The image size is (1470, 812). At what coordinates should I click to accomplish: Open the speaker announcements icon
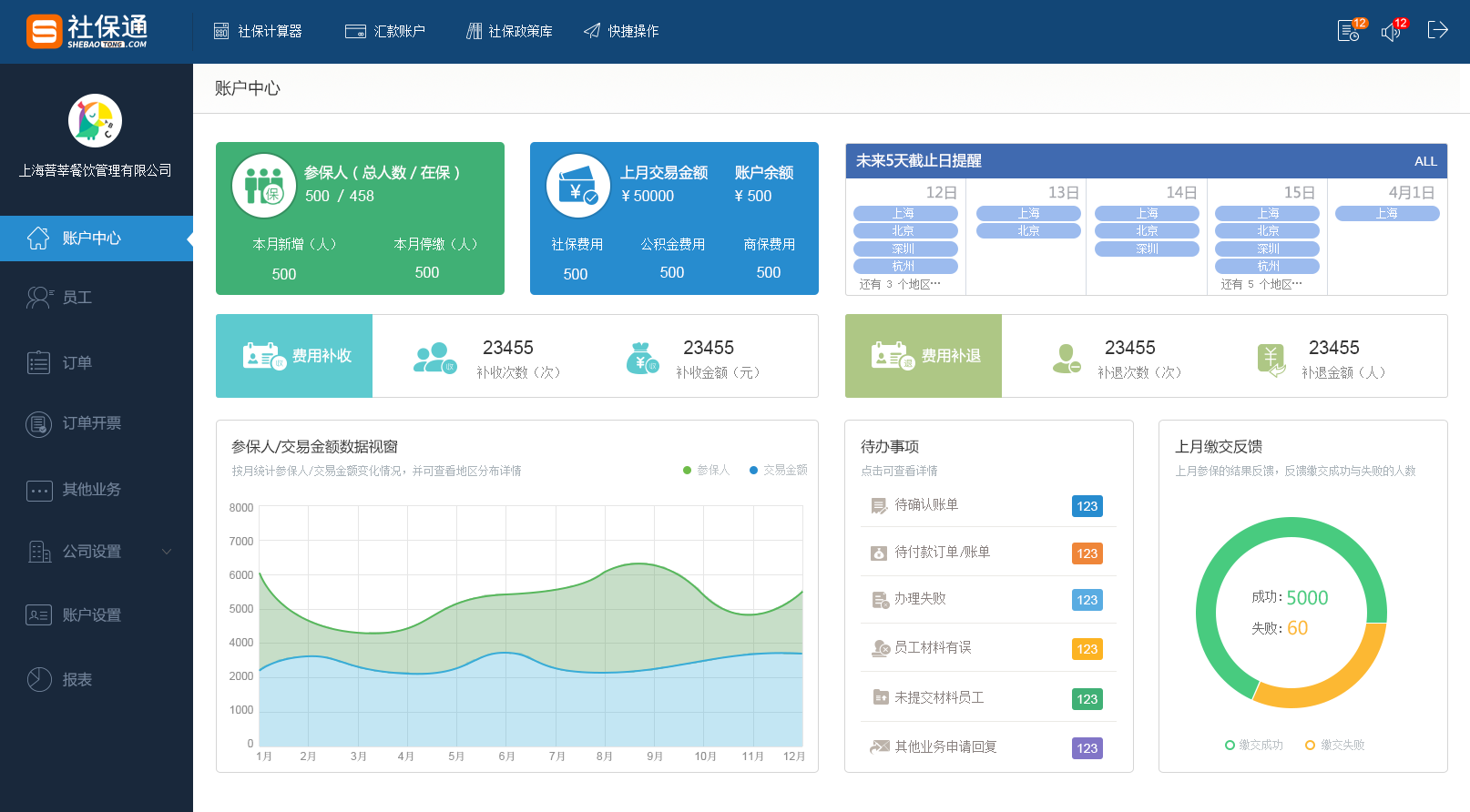1390,32
